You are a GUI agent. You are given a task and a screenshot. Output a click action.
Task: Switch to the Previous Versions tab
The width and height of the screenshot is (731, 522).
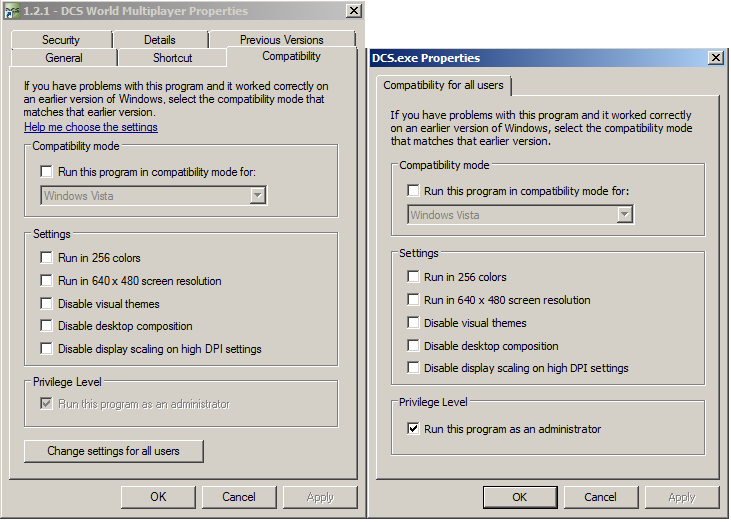282,40
